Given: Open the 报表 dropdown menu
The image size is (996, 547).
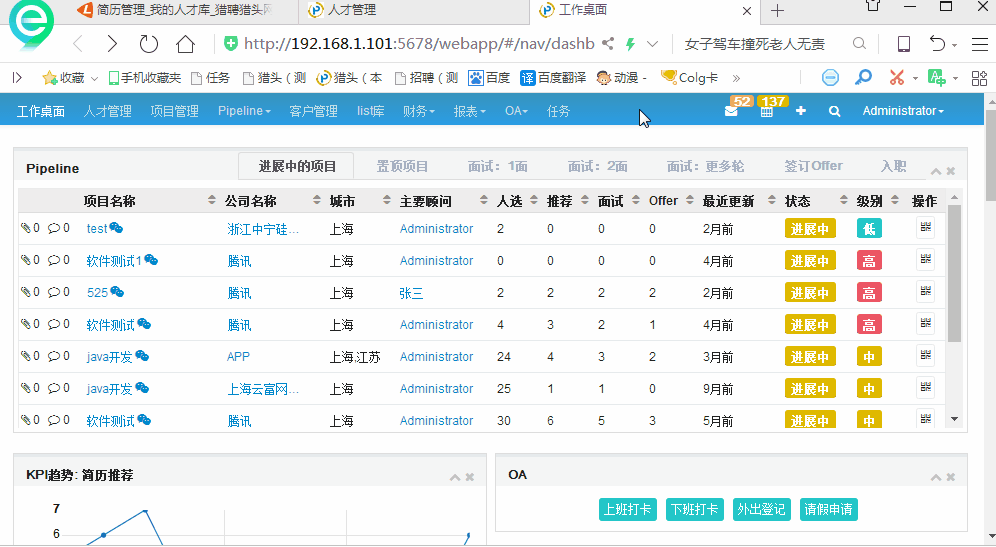Looking at the screenshot, I should (x=469, y=111).
